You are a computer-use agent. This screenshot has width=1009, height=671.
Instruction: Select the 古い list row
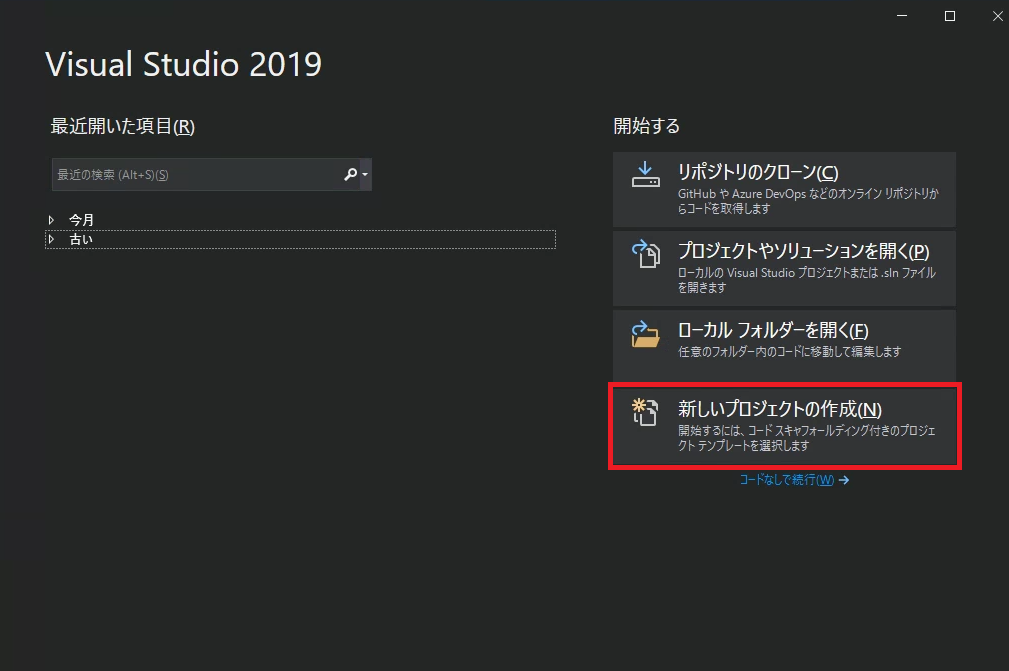(x=300, y=239)
